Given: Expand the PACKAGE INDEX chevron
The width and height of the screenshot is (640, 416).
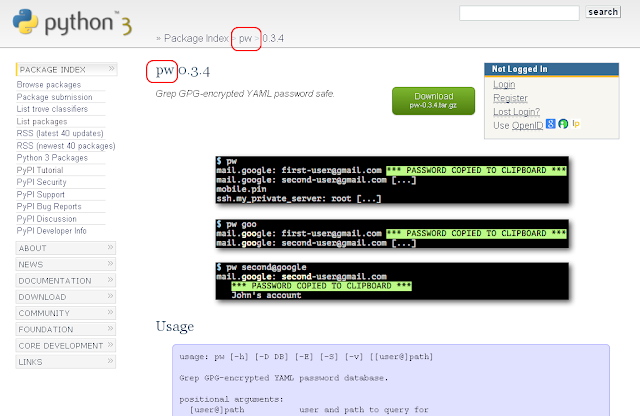Looking at the screenshot, I should pyautogui.click(x=111, y=69).
